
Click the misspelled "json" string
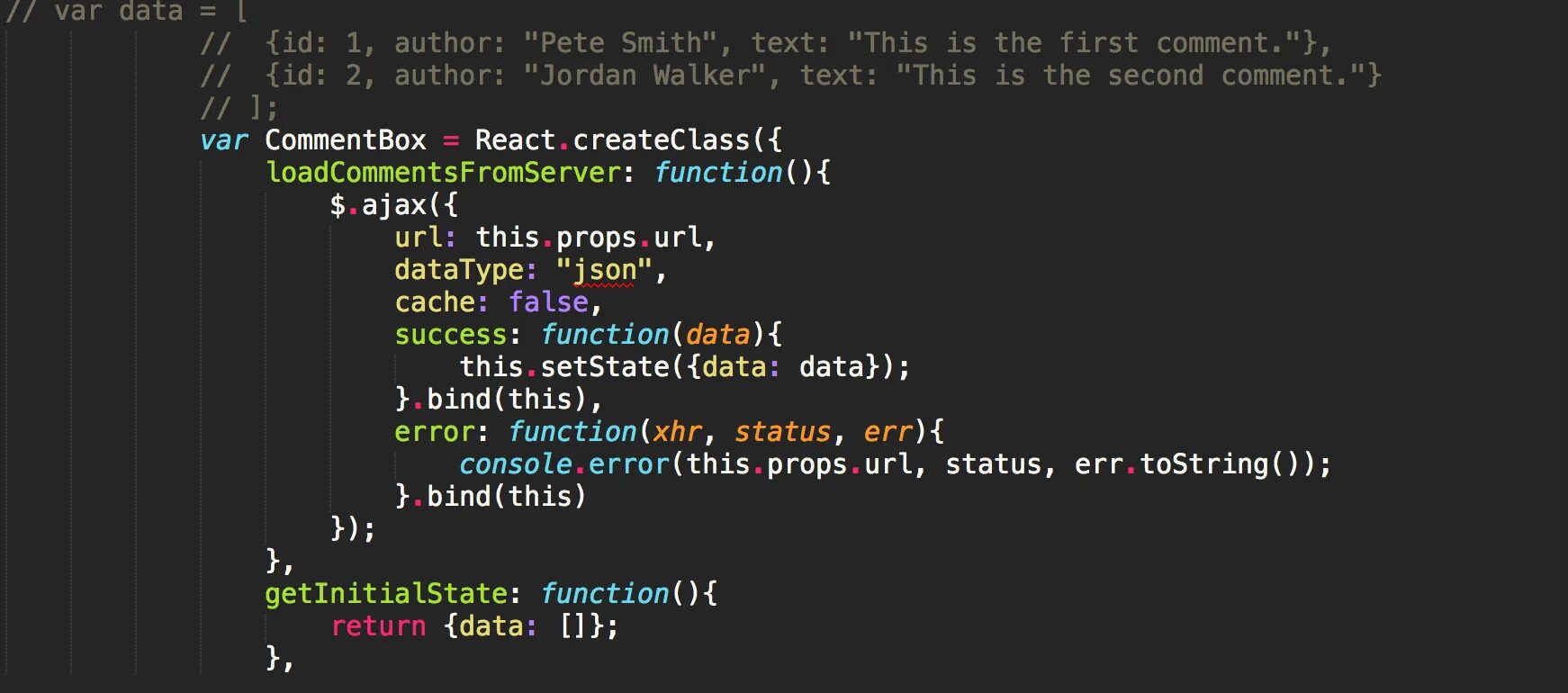604,270
